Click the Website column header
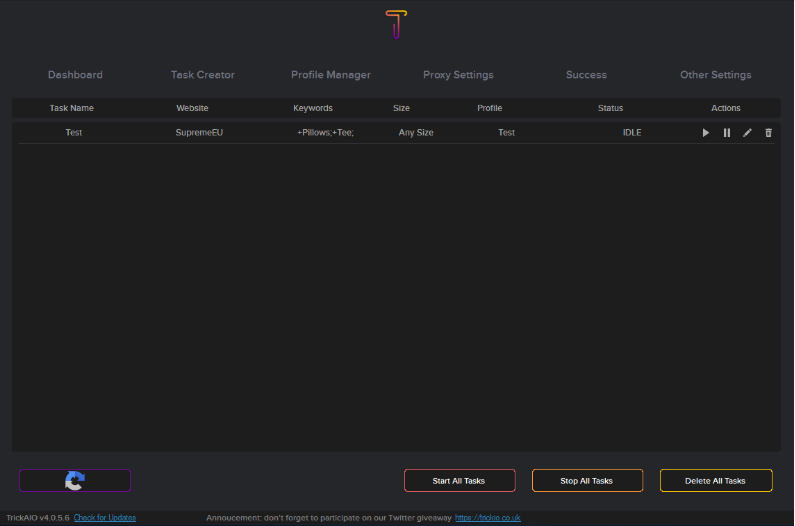 [x=192, y=108]
